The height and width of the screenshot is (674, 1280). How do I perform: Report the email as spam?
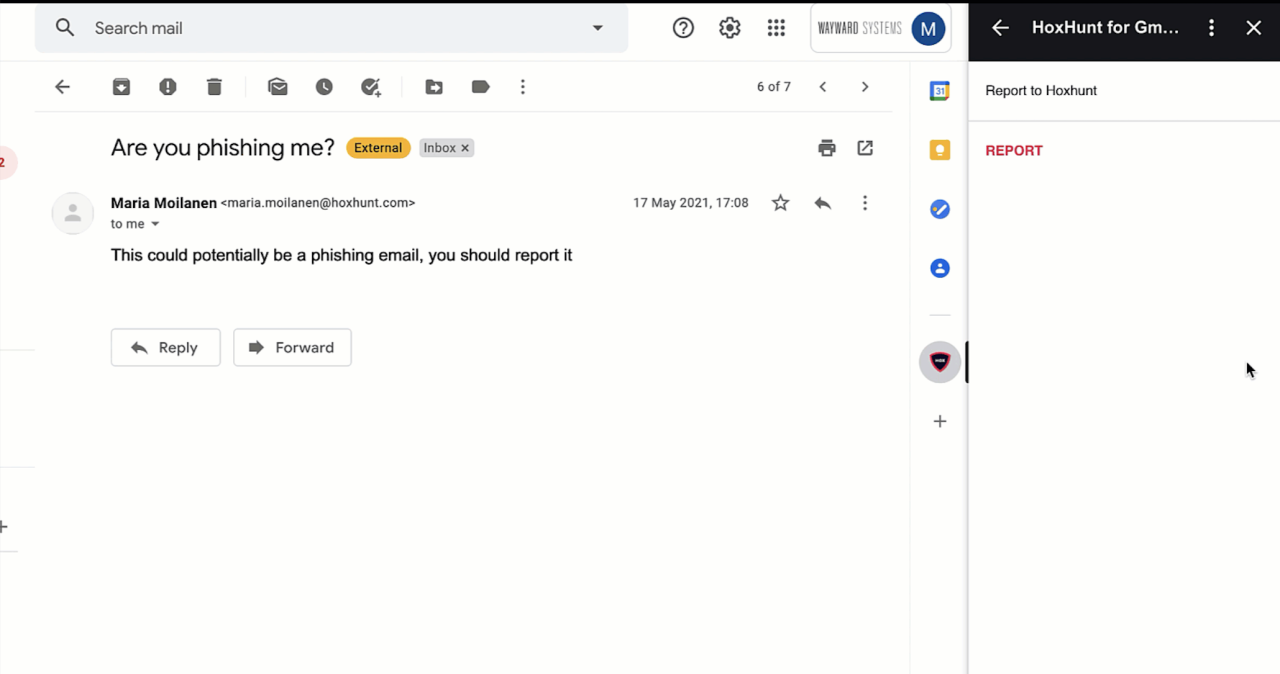[167, 87]
